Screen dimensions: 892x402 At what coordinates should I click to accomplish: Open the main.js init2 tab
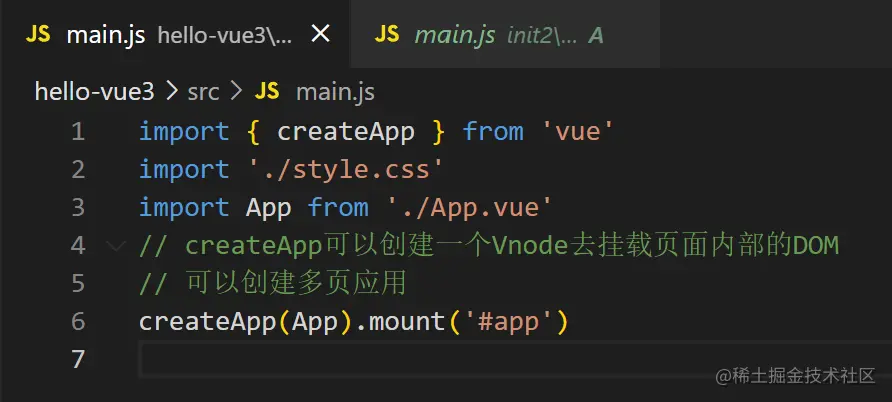pyautogui.click(x=505, y=34)
